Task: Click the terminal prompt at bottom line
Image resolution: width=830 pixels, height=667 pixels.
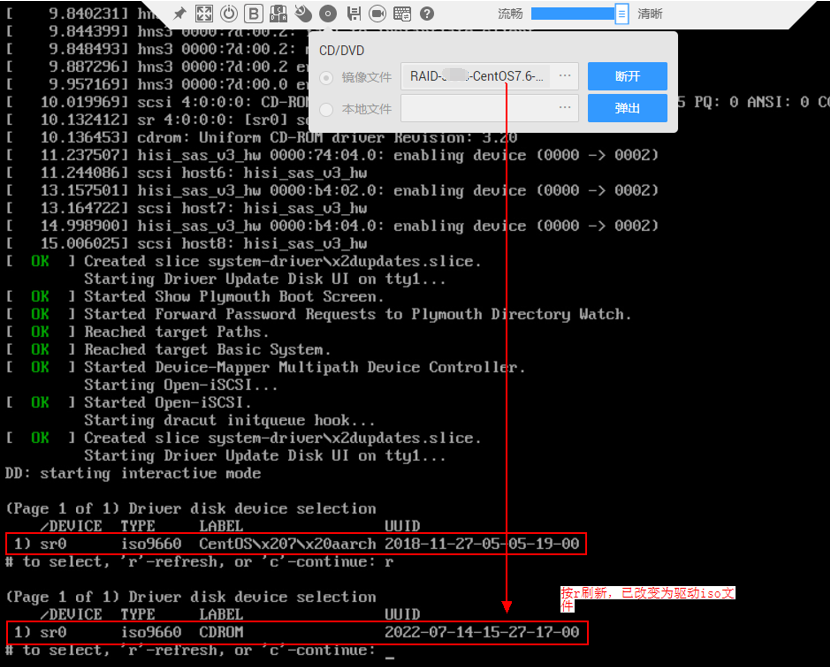Action: click(390, 651)
